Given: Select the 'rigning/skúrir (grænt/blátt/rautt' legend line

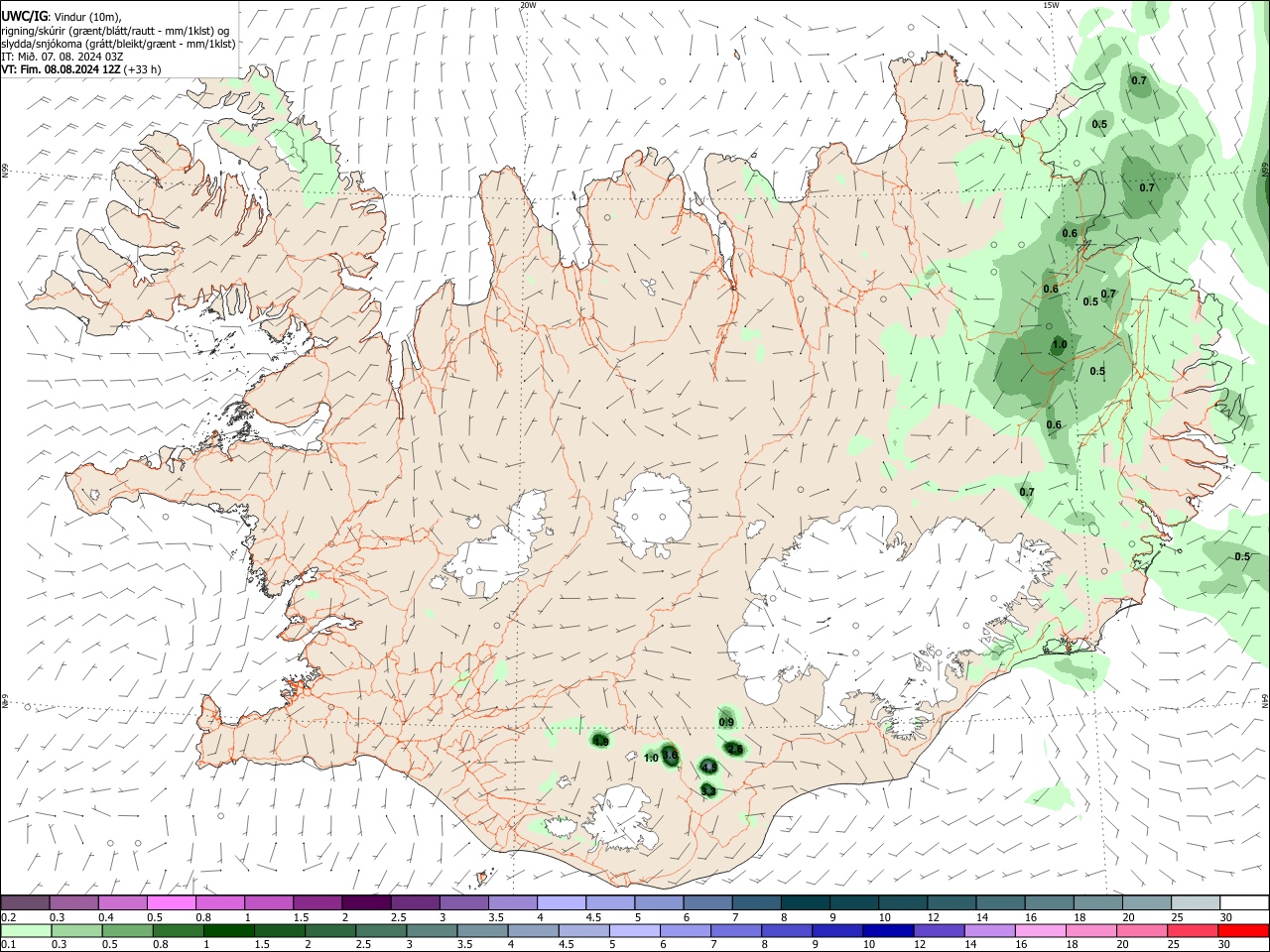Looking at the screenshot, I should 114,31.
